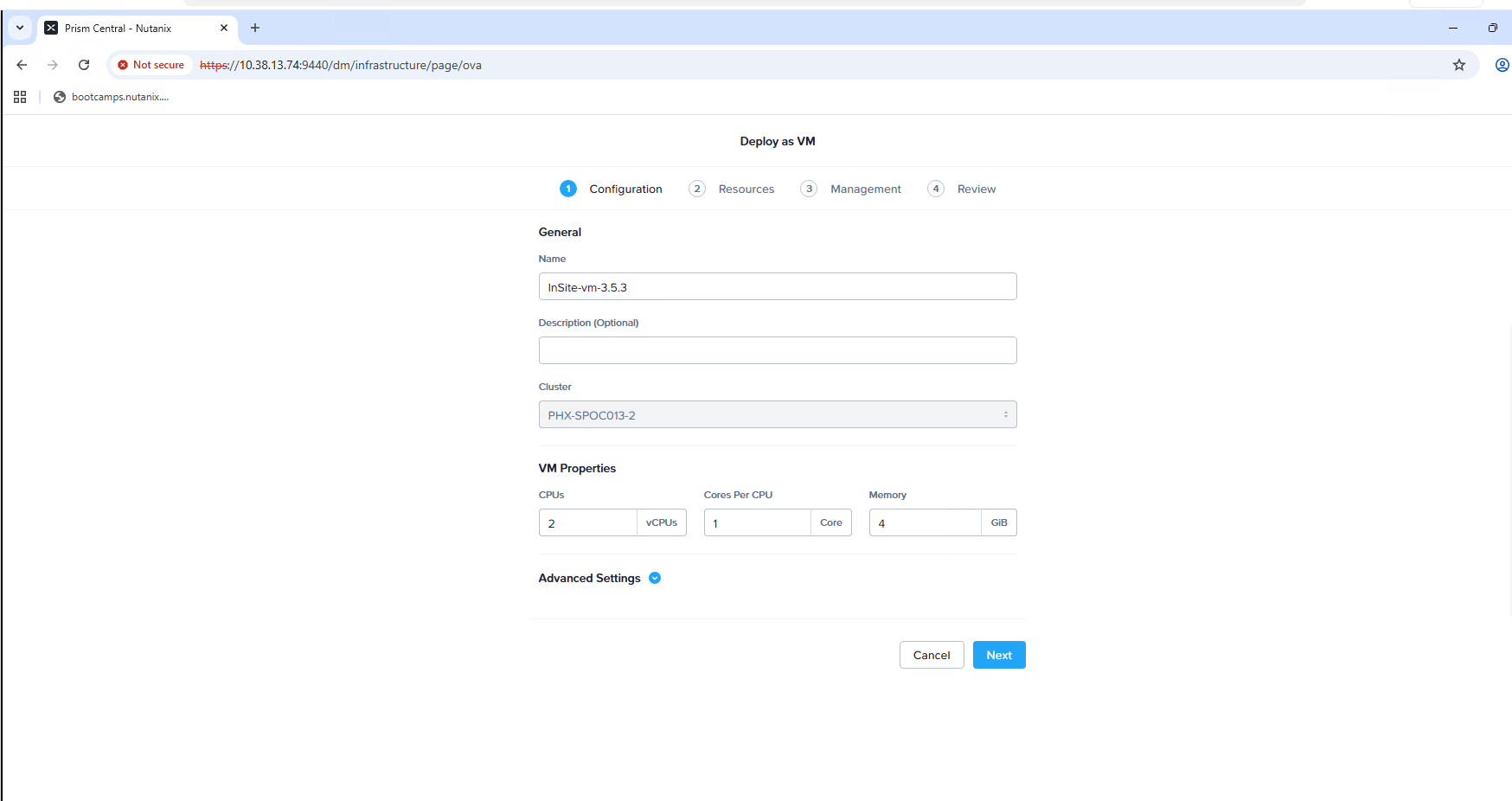
Task: Focus the Description optional field
Action: point(777,350)
